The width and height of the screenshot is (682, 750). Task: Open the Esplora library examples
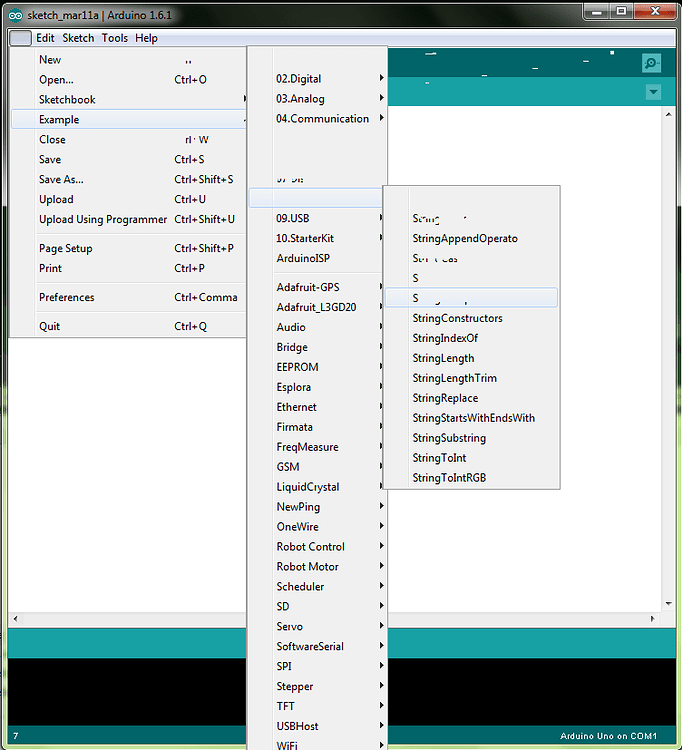[x=318, y=387]
